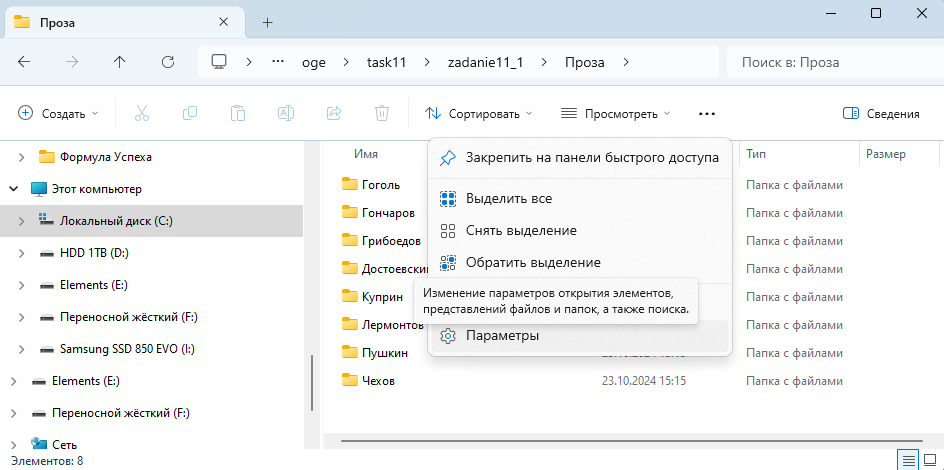Click the Гоголь folder icon
This screenshot has width=944, height=470.
(x=350, y=184)
